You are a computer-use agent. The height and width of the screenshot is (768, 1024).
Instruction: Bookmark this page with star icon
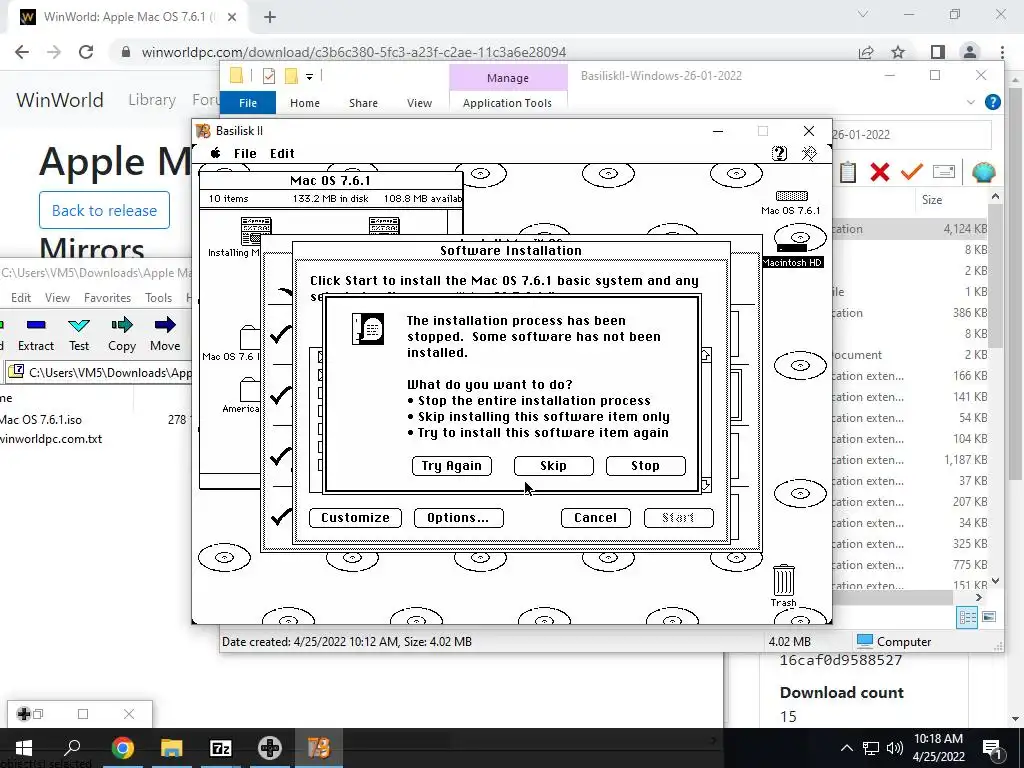898,52
